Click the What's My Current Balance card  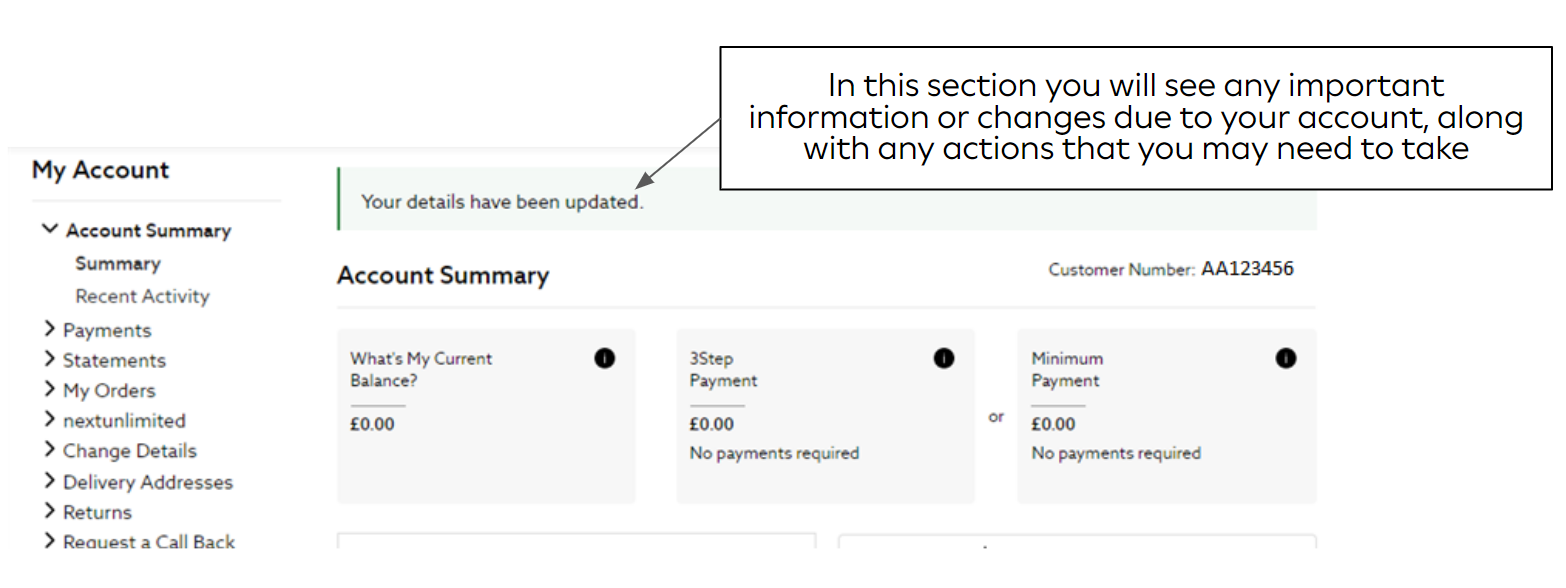pos(486,416)
